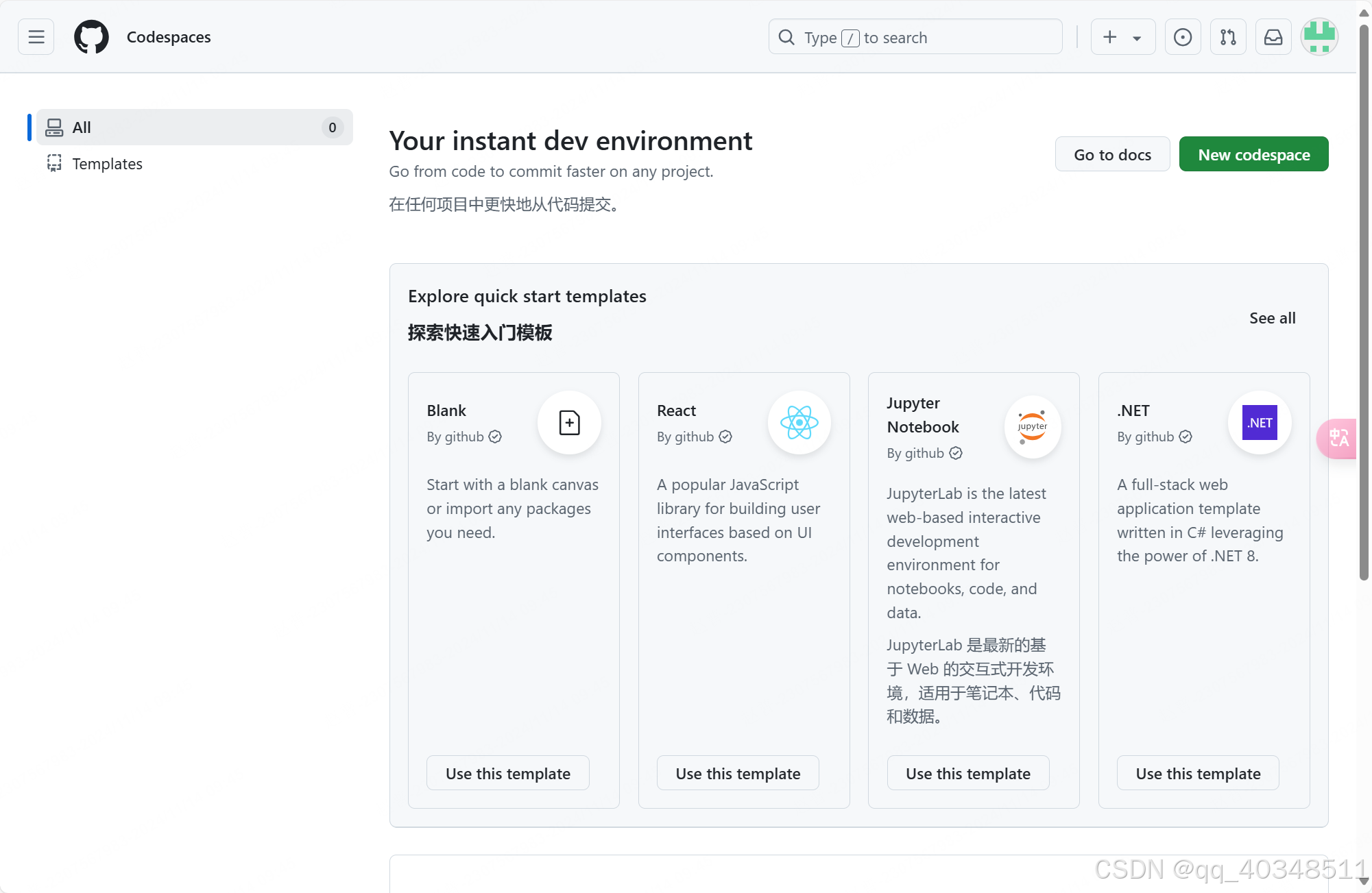The height and width of the screenshot is (893, 1372).
Task: Focus the Type / to search field
Action: (x=915, y=37)
